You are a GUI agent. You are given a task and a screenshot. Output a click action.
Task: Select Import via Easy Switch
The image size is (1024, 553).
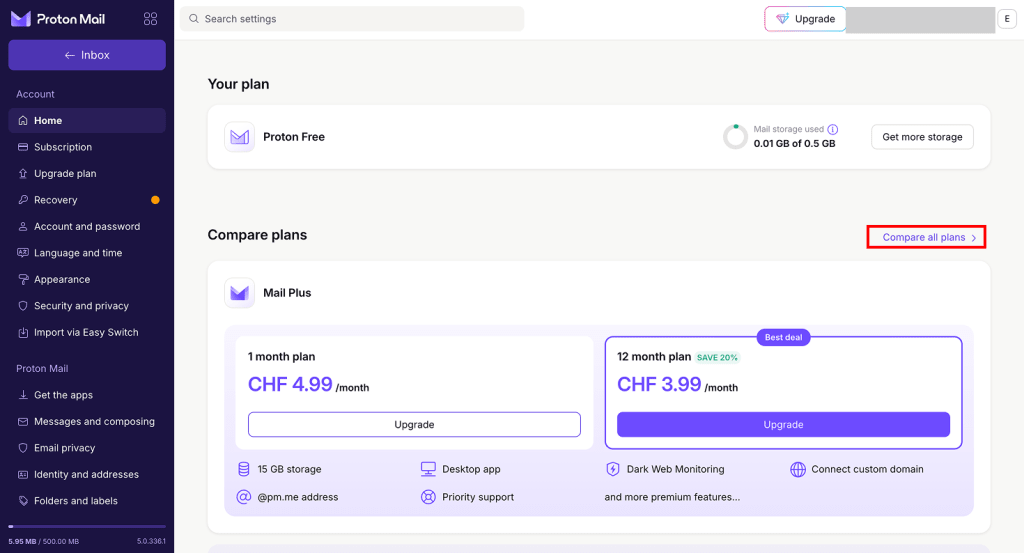[86, 332]
